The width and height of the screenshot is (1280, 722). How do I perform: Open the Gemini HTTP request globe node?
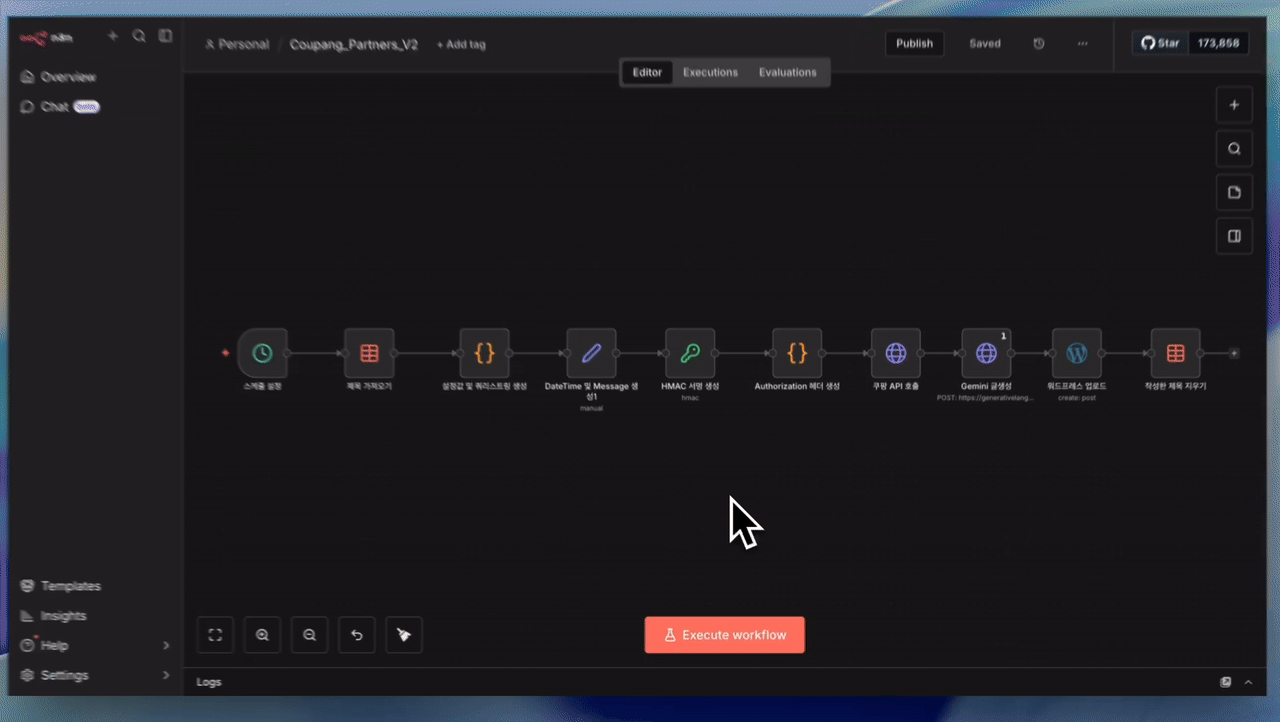(986, 353)
